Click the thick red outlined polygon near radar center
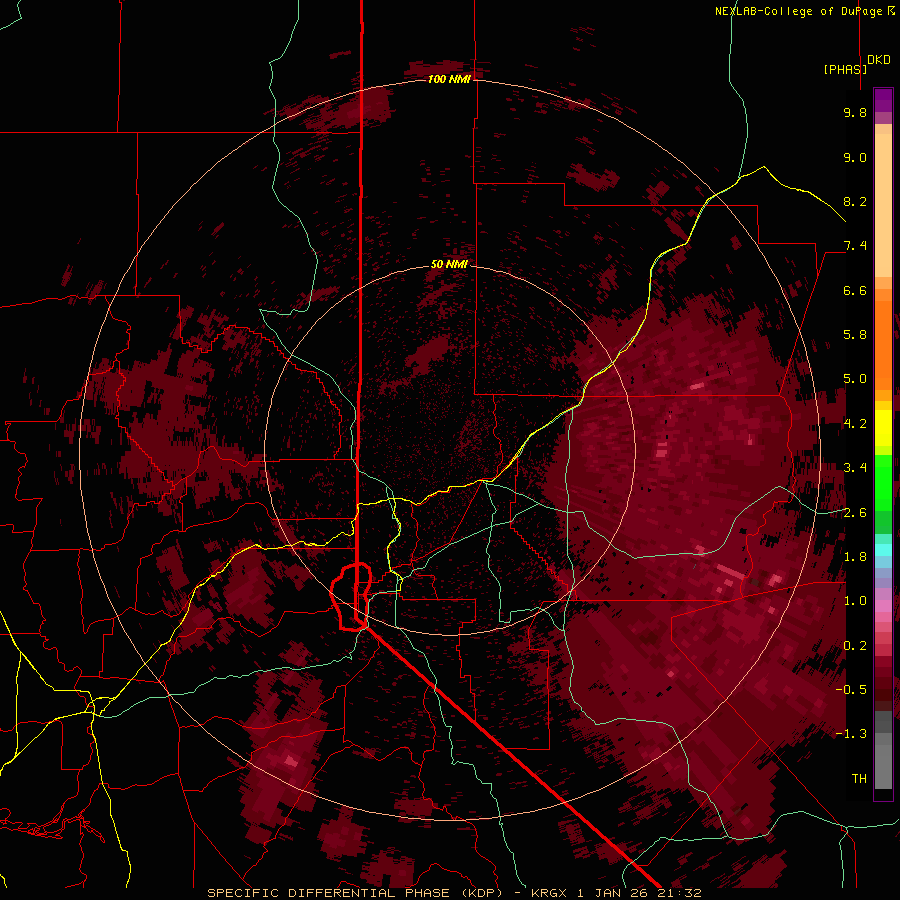The image size is (900, 900). click(351, 597)
